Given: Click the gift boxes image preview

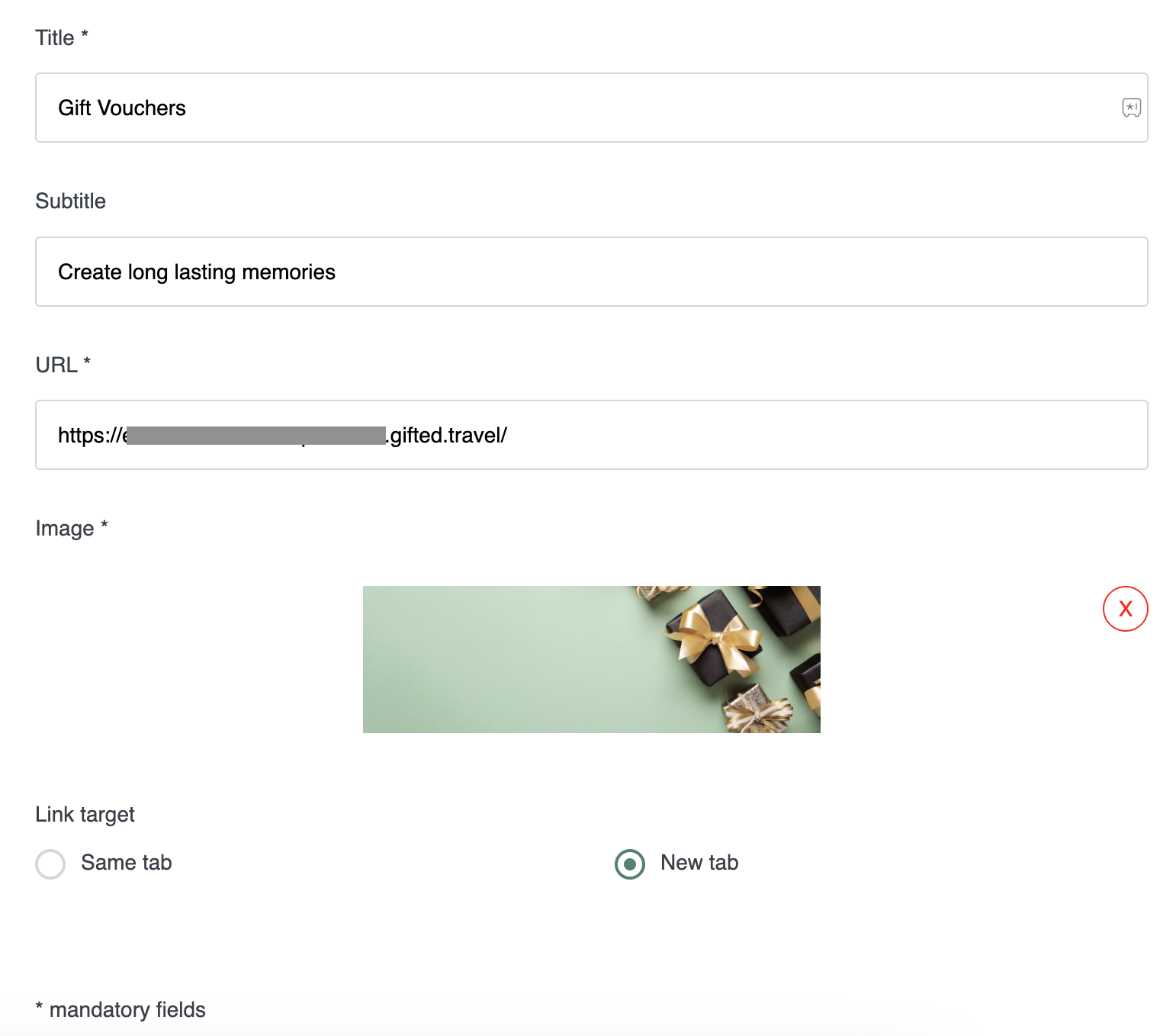Looking at the screenshot, I should pyautogui.click(x=591, y=659).
